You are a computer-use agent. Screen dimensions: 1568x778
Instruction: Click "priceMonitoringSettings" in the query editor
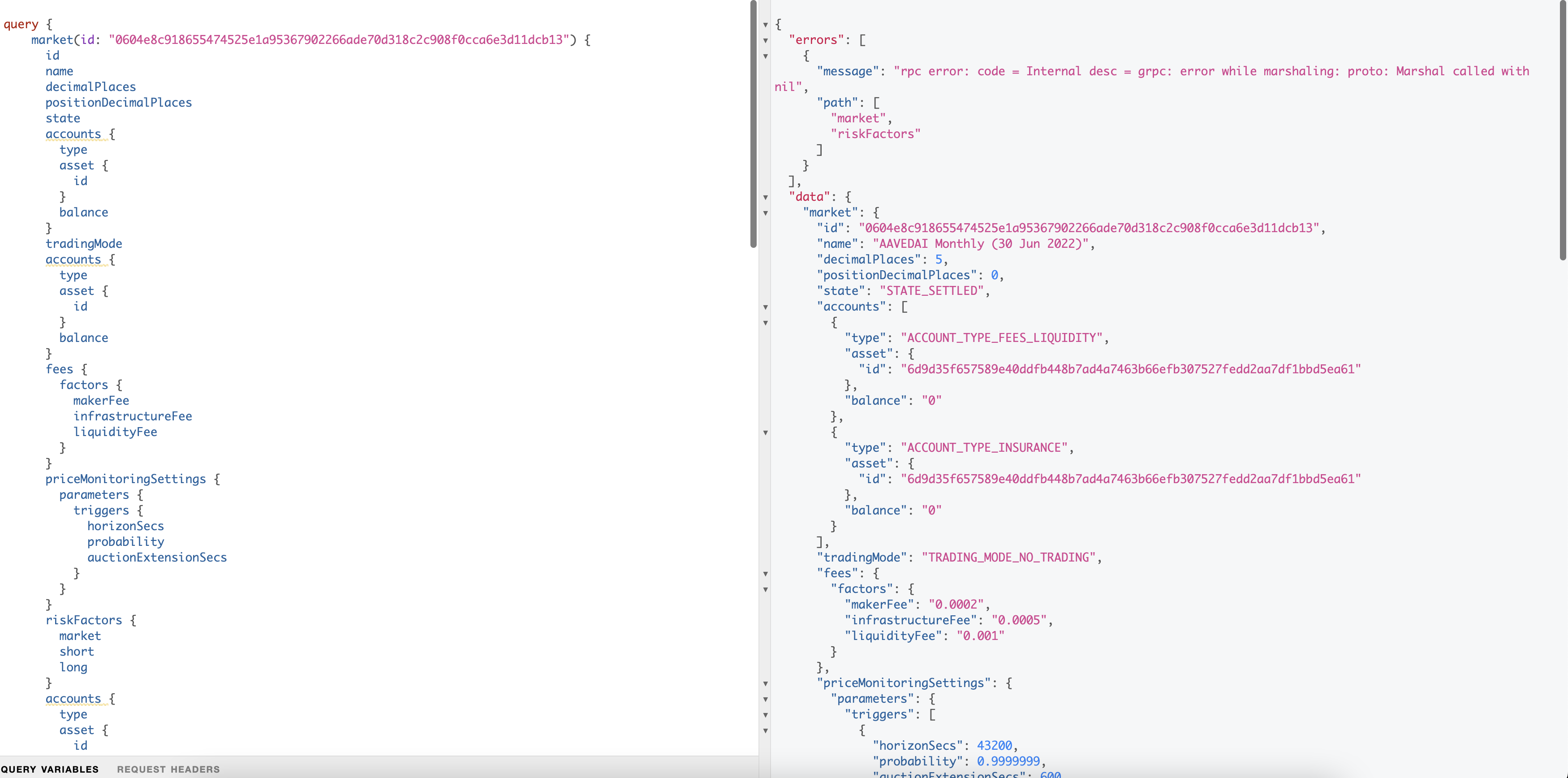coord(125,479)
